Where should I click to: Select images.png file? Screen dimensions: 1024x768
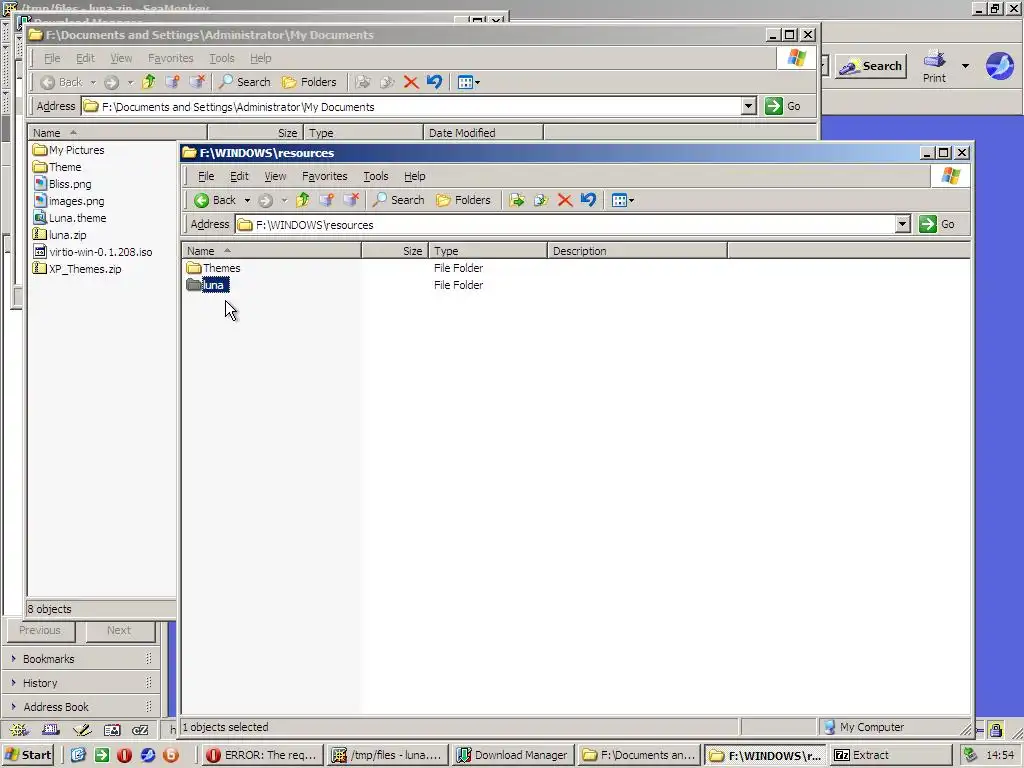(x=69, y=201)
